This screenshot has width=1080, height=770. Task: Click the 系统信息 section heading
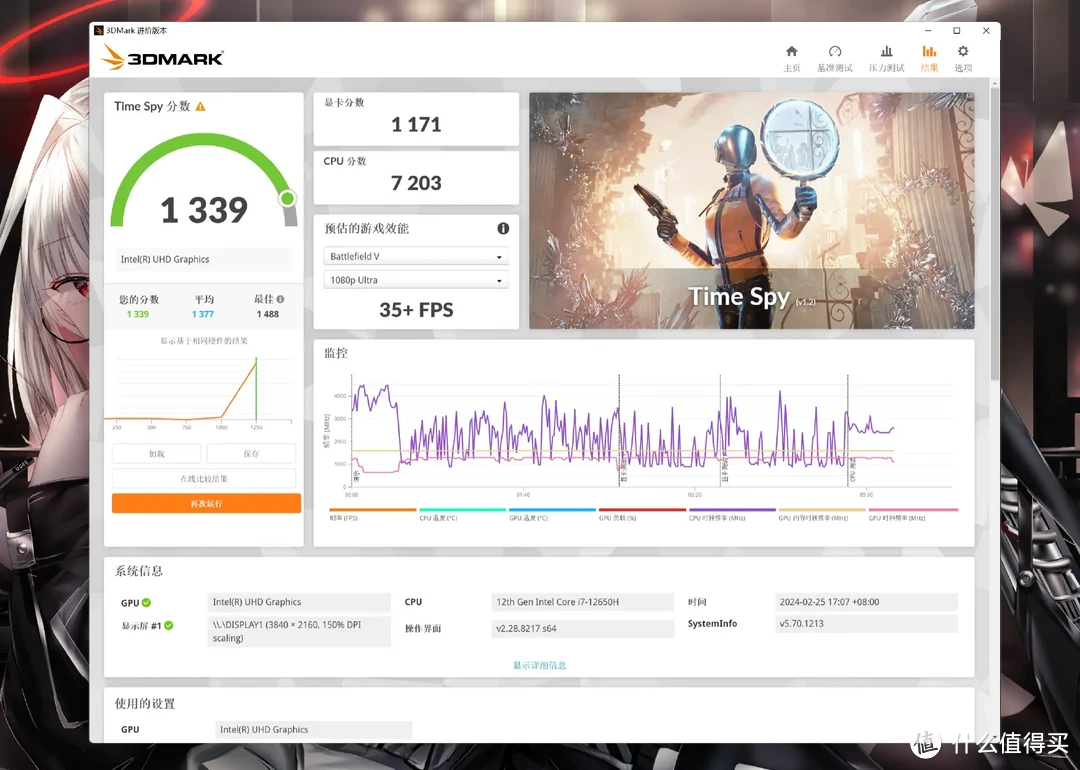[138, 571]
